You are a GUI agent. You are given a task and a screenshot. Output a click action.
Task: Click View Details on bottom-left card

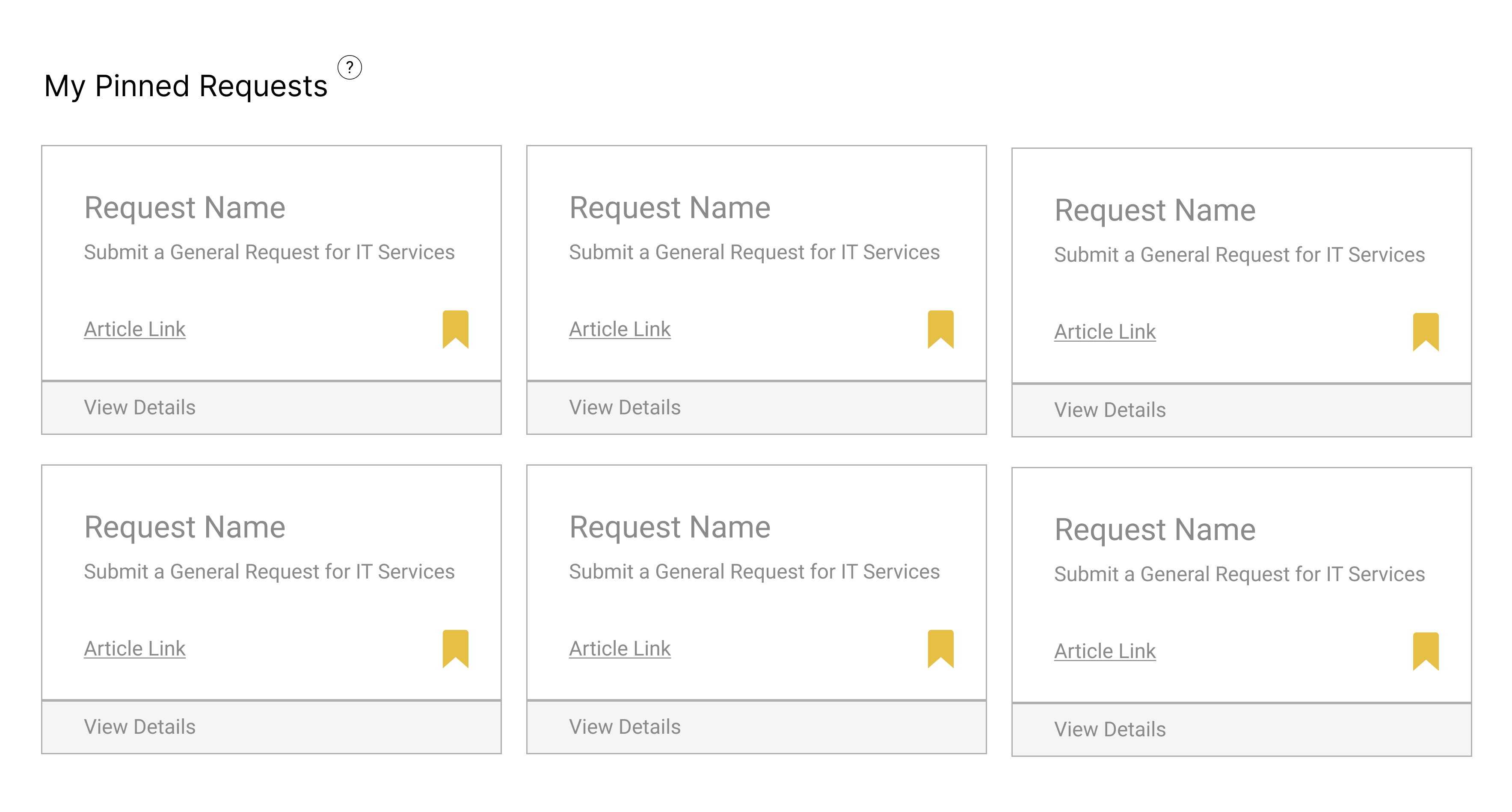click(x=271, y=727)
